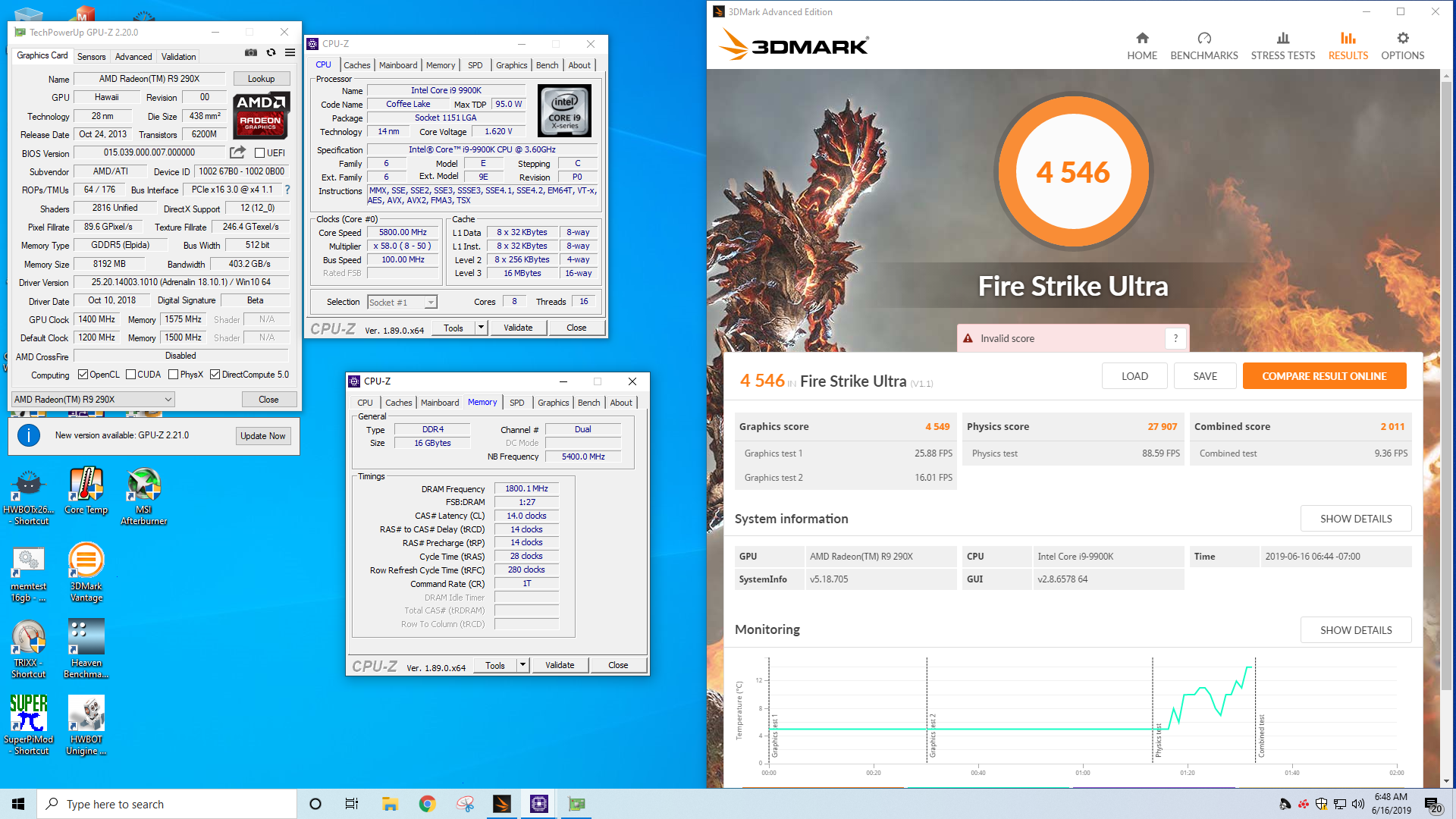Toggle the DirectCompute 5.0 checkbox

pyautogui.click(x=215, y=375)
